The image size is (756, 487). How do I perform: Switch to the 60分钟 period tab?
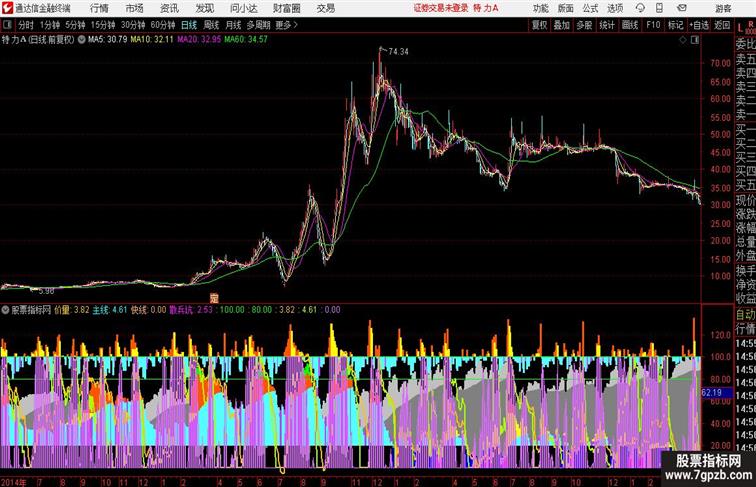tap(162, 25)
